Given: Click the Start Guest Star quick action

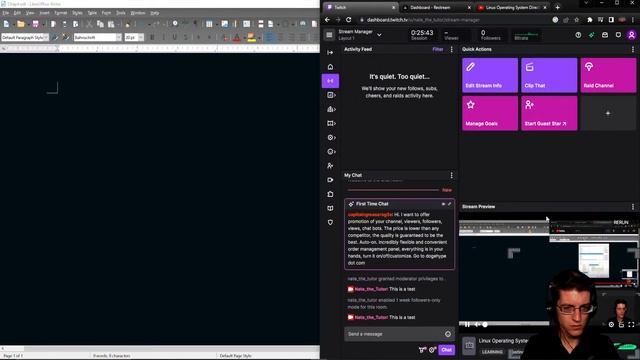Looking at the screenshot, I should (x=549, y=113).
